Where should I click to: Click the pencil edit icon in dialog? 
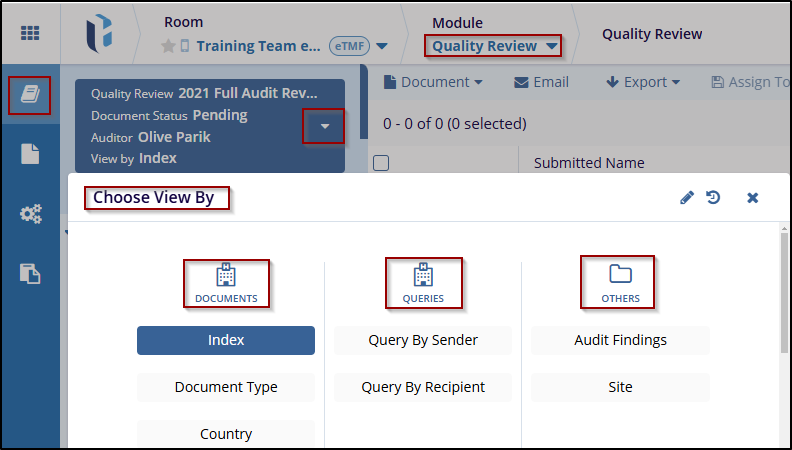click(x=687, y=198)
